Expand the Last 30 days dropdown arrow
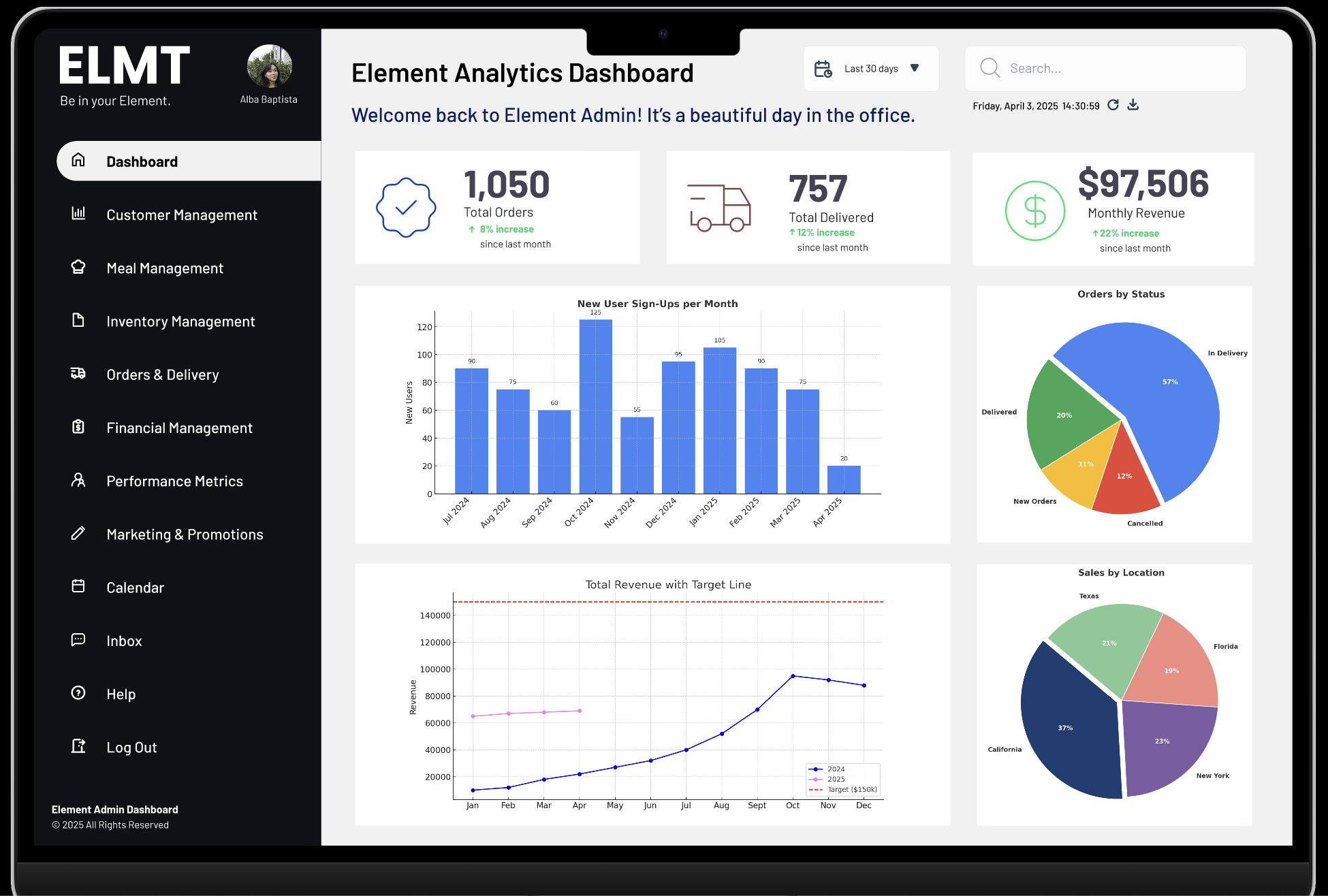Image resolution: width=1328 pixels, height=896 pixels. coord(915,68)
